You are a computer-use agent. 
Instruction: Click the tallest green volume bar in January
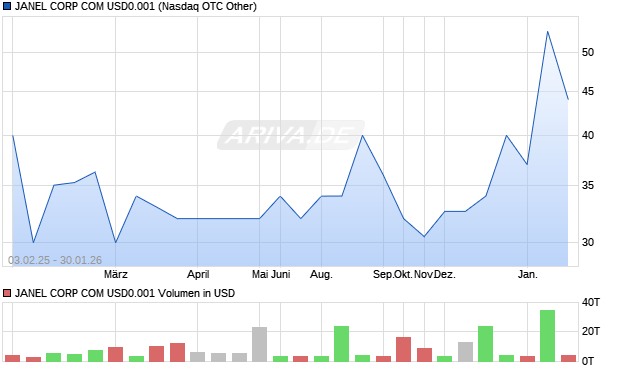tap(548, 336)
